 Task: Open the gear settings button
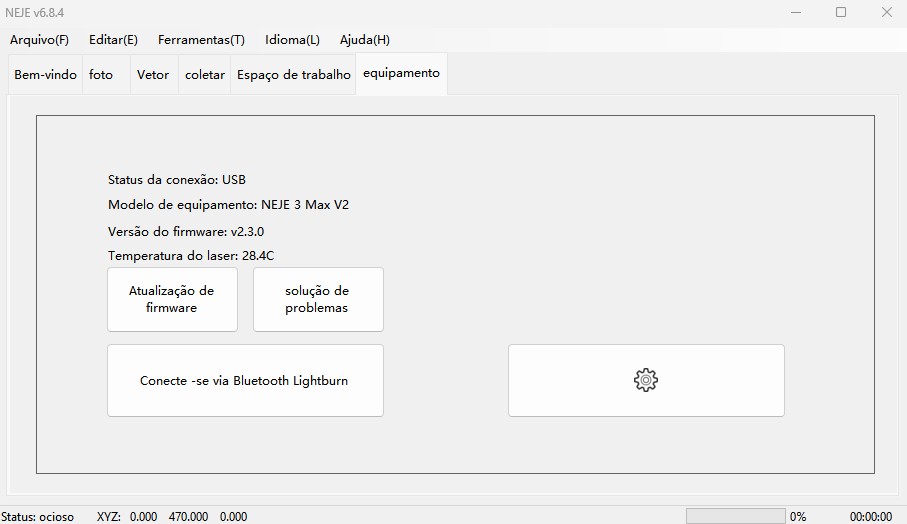646,380
